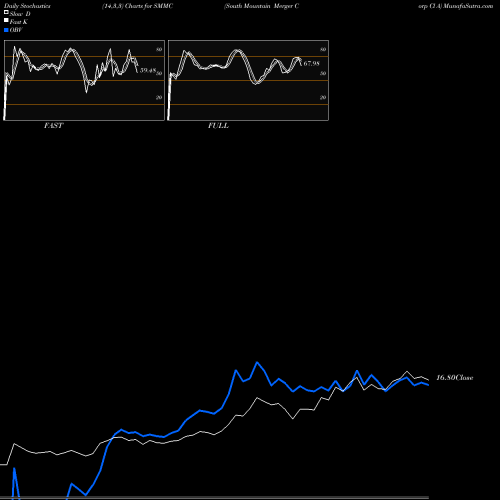
Task: Click the blue OBV legend swatch
Action: pos(6,30)
